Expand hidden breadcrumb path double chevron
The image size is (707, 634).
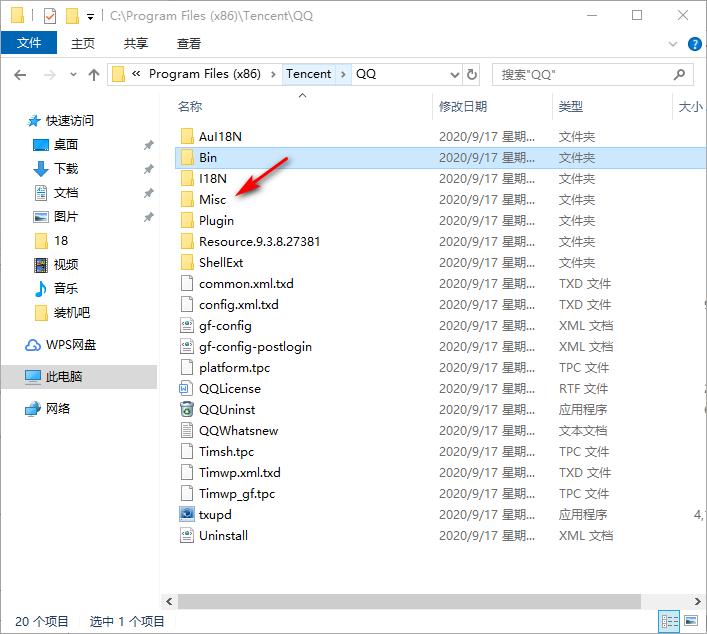[x=136, y=74]
